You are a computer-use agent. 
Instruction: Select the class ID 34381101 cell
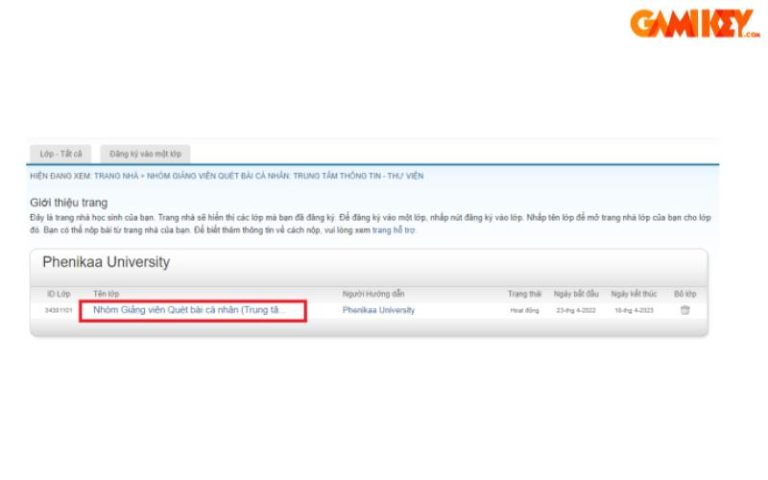pyautogui.click(x=58, y=311)
